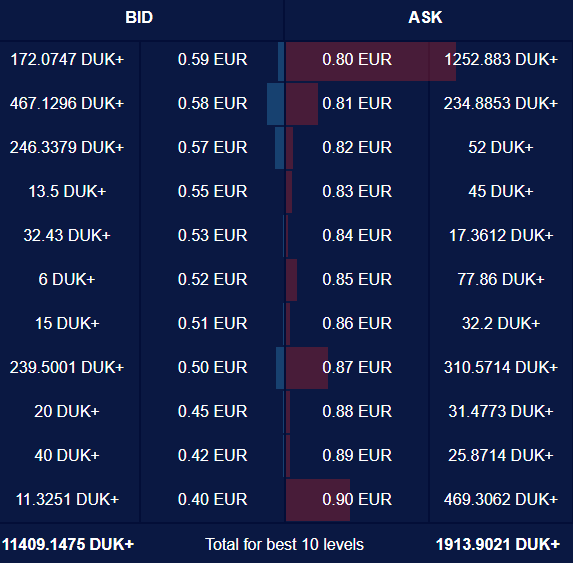573x563 pixels.
Task: Click bid volume 172.0747 DUK+
Action: click(67, 60)
